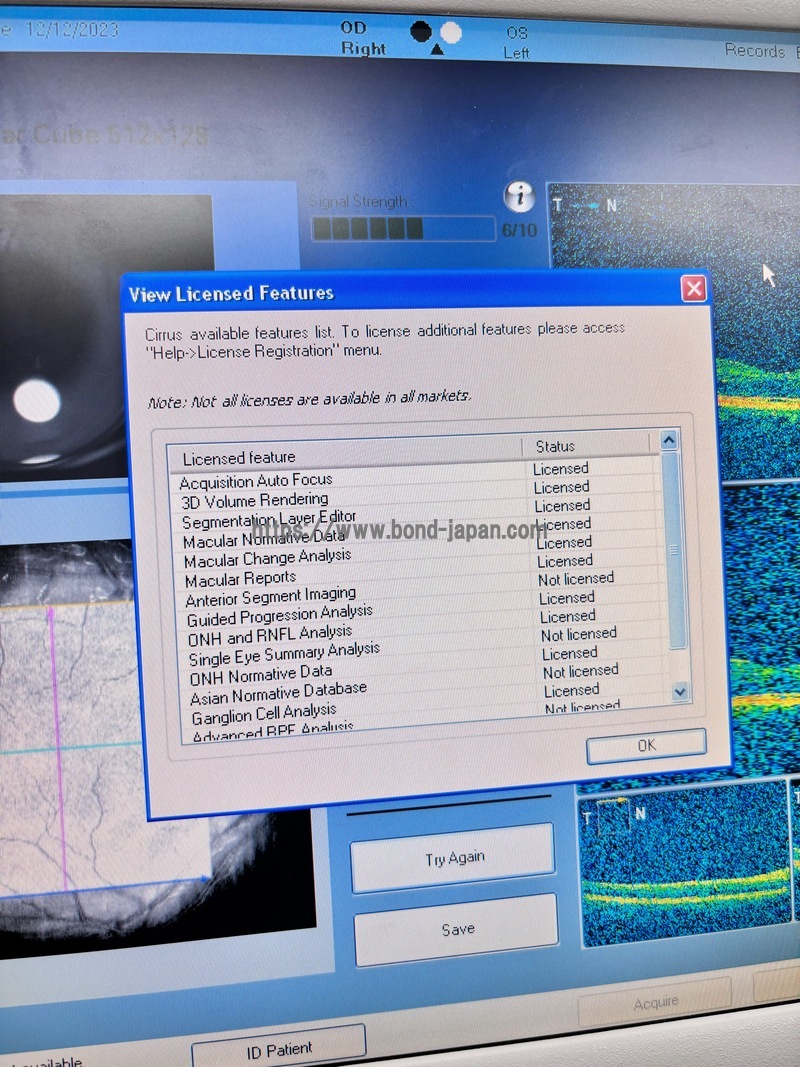Click the info icon beside Signal Strength

pyautogui.click(x=519, y=197)
